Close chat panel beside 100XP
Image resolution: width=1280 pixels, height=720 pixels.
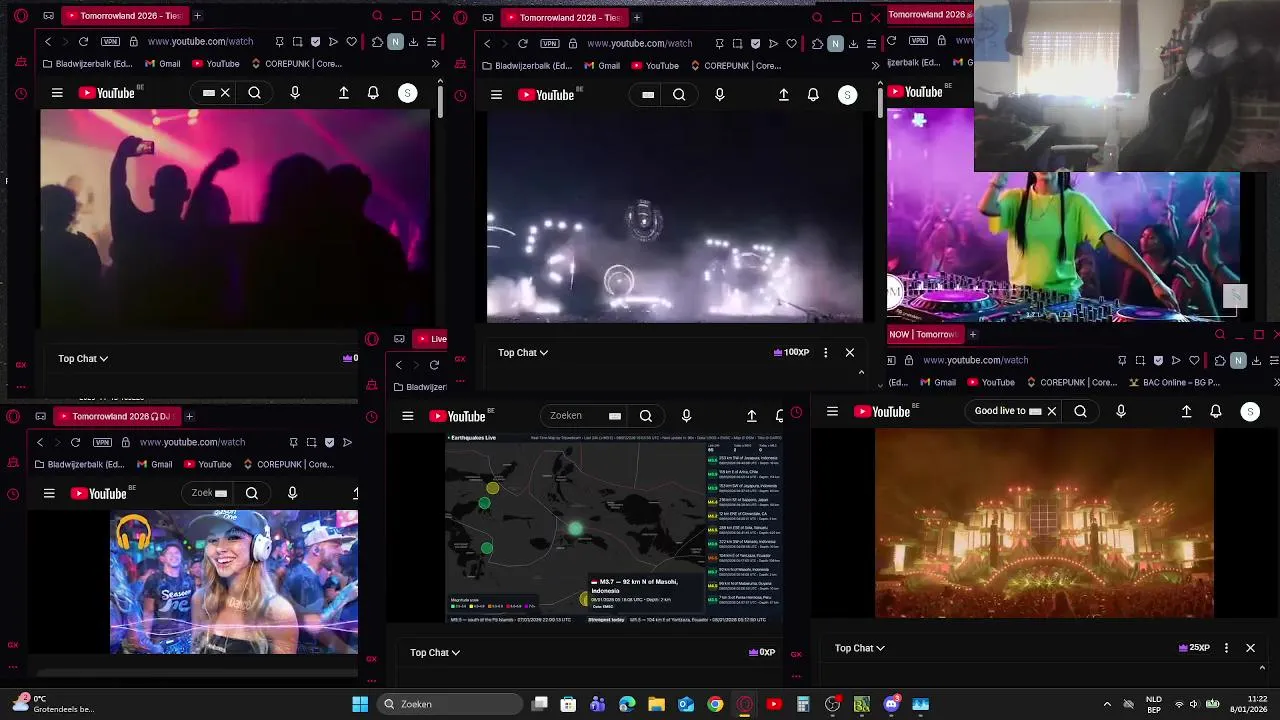850,352
